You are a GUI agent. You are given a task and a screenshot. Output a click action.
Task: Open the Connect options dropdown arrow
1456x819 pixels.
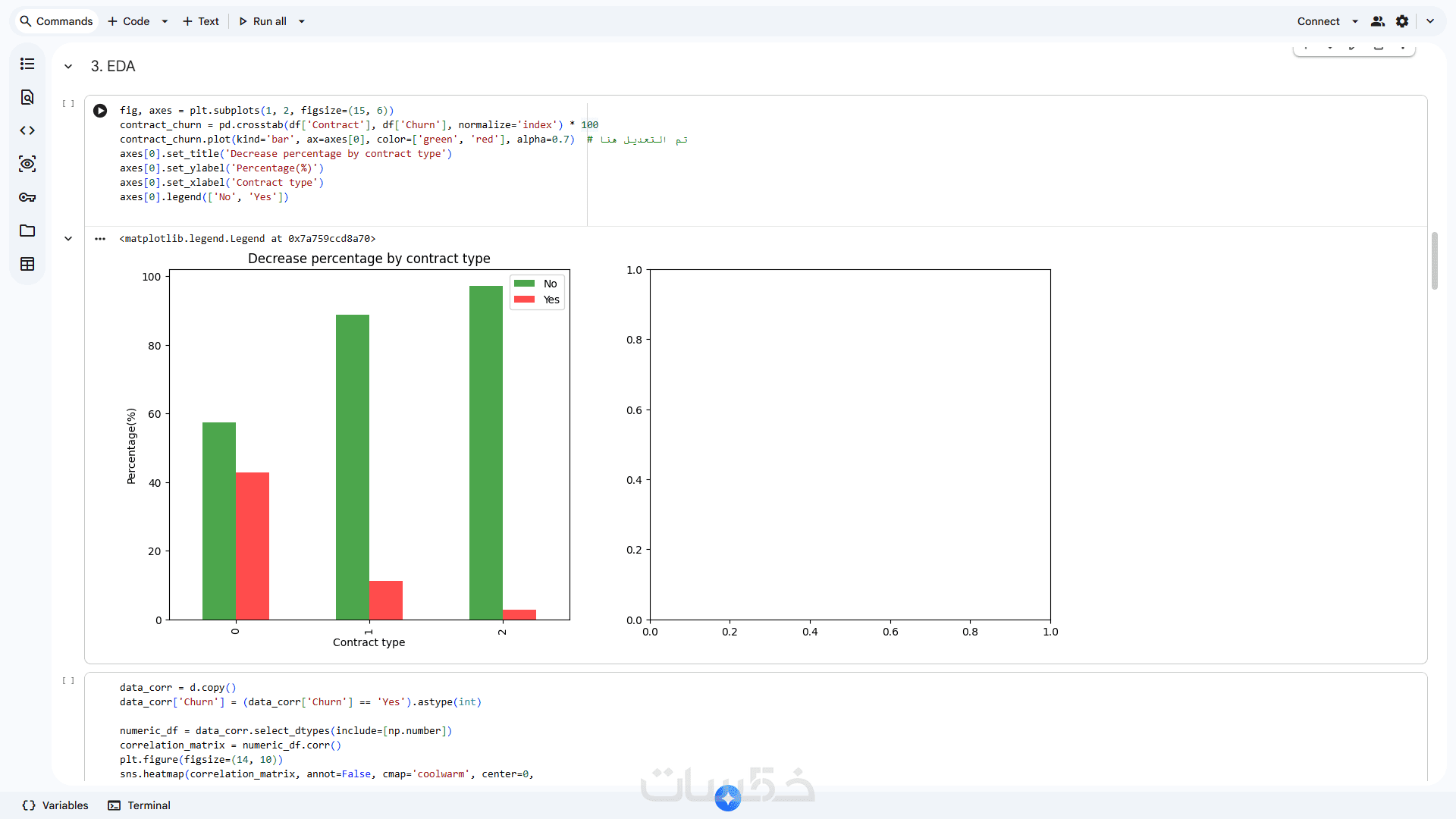tap(1355, 21)
